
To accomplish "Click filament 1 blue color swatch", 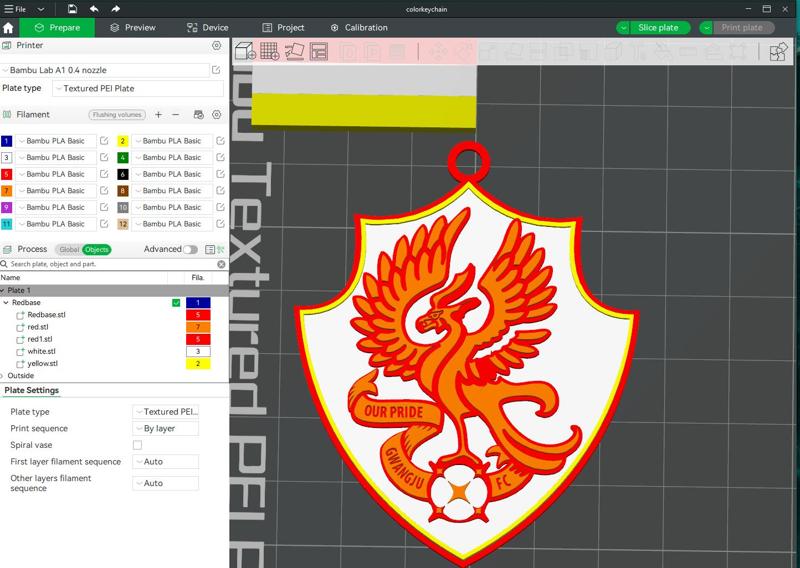I will pos(7,141).
